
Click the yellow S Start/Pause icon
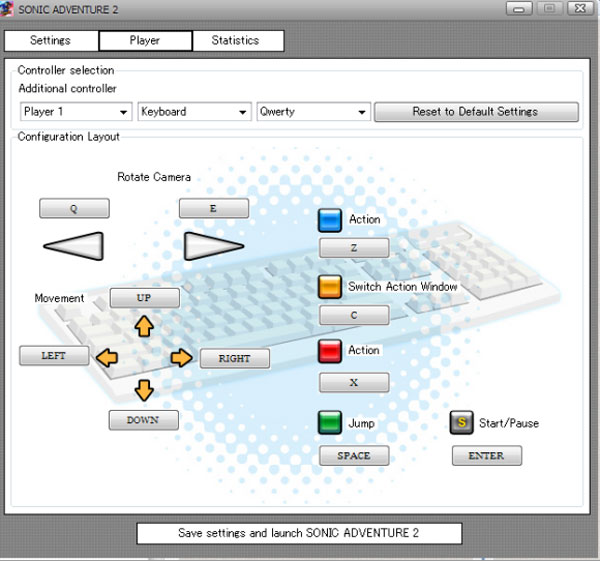pos(461,423)
